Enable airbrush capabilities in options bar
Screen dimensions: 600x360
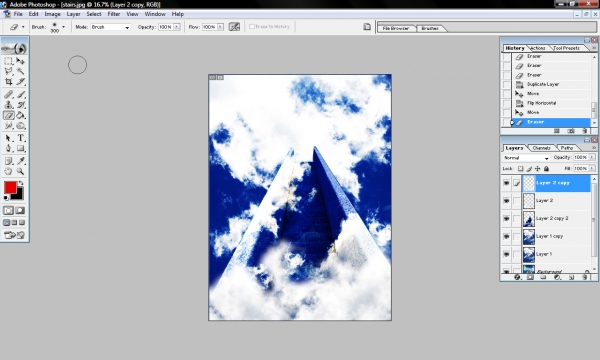(x=234, y=27)
